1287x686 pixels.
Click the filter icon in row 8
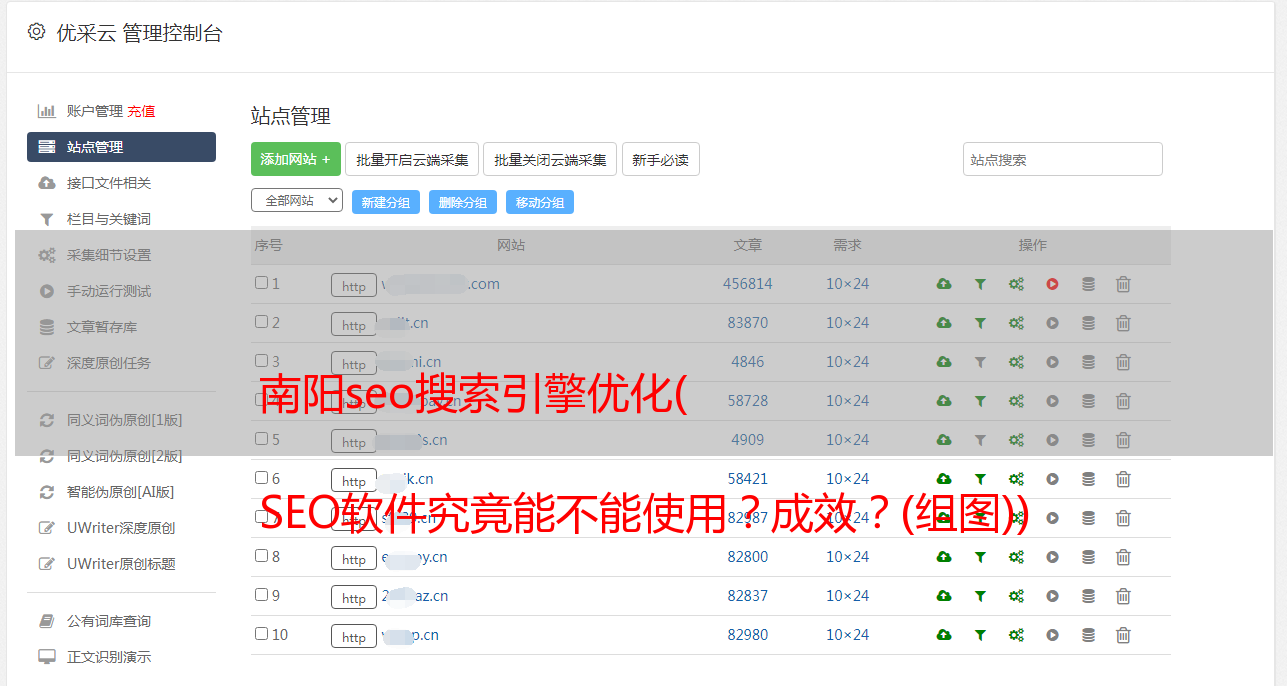[x=980, y=557]
